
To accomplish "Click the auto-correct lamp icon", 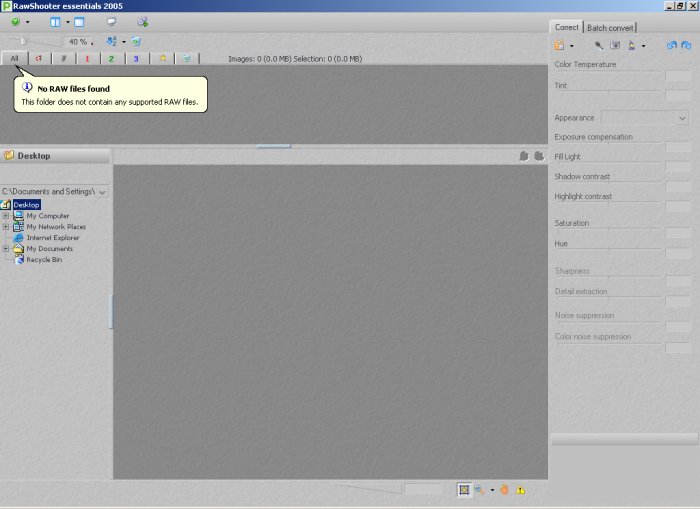I will tap(632, 46).
